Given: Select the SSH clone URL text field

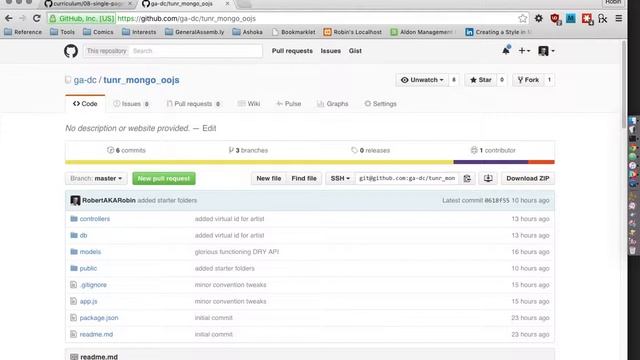Looking at the screenshot, I should pos(407,178).
